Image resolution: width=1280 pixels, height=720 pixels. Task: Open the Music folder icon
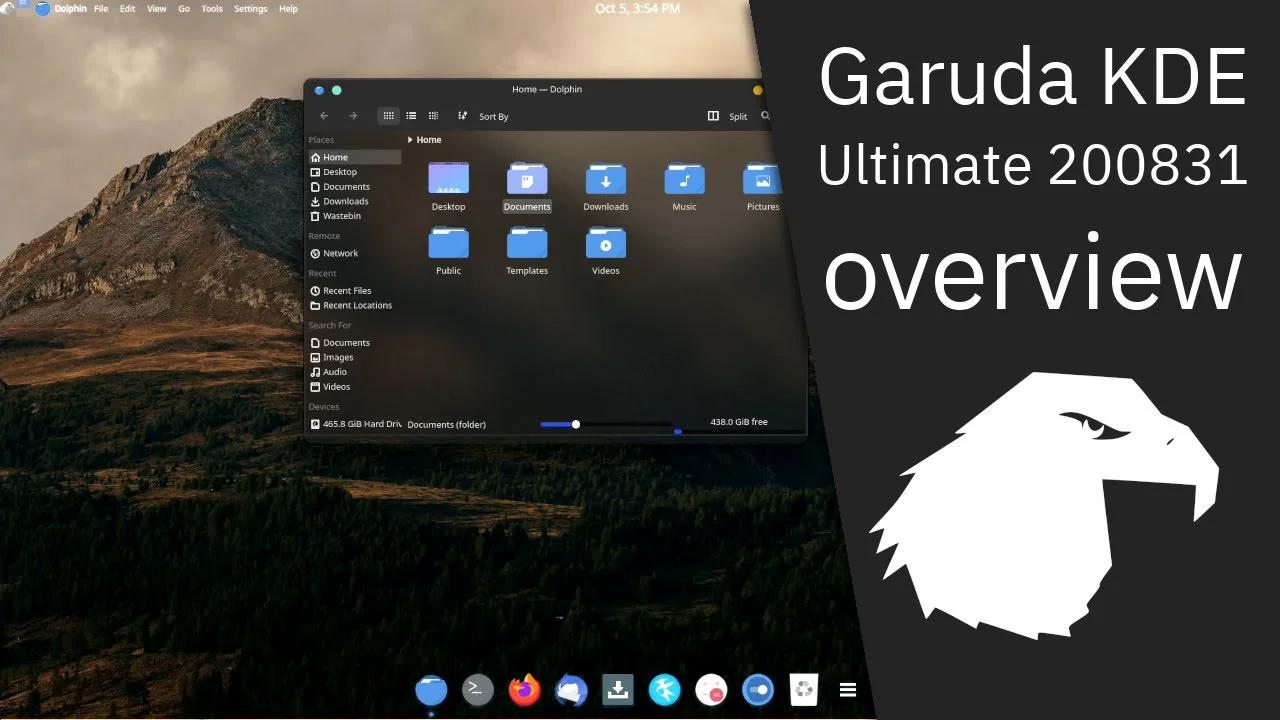point(684,186)
